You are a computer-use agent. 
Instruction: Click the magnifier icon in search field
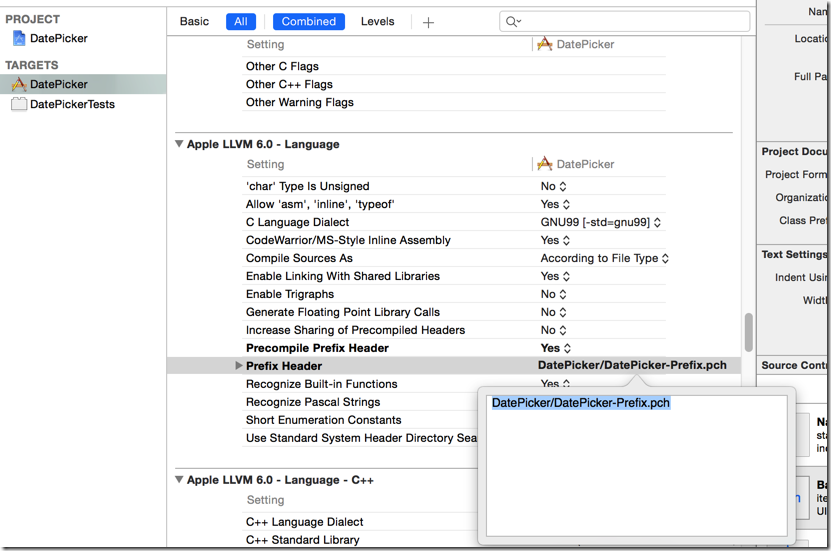[x=512, y=22]
